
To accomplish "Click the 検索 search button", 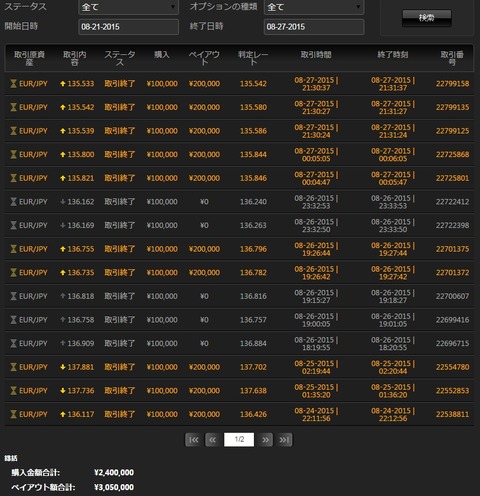I will (427, 18).
